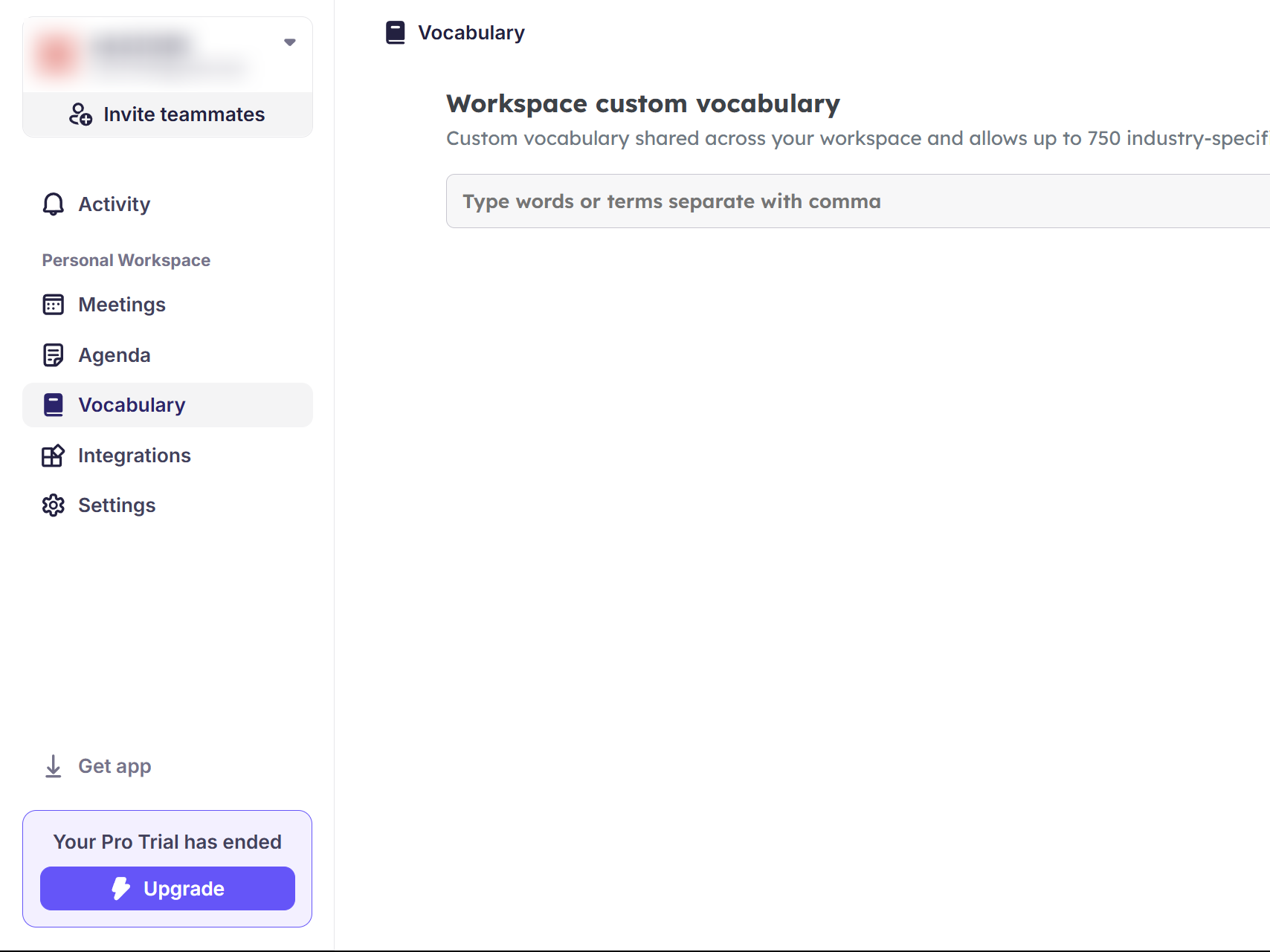The height and width of the screenshot is (952, 1270).
Task: Select the Integrations label in the sidebar
Action: point(135,456)
